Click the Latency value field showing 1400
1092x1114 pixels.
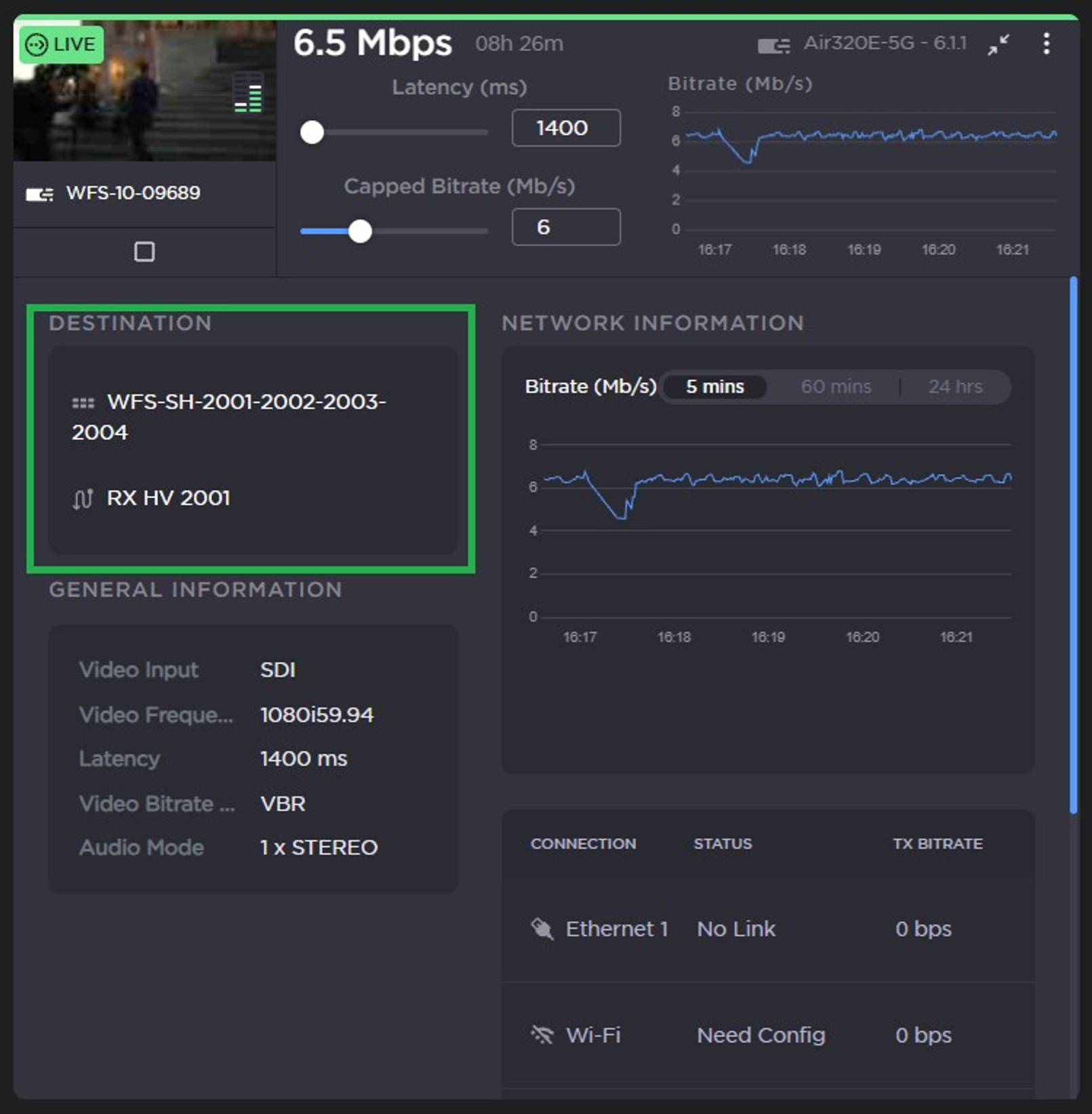(565, 128)
